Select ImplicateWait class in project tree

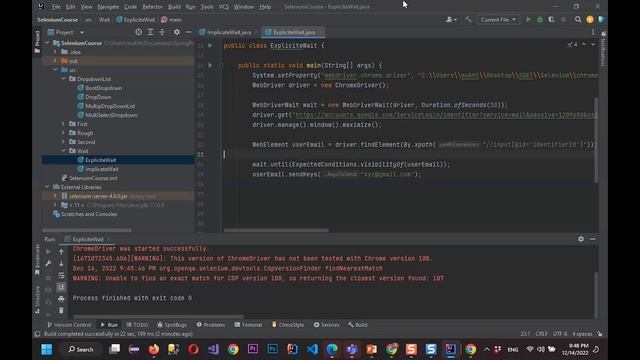[102, 169]
